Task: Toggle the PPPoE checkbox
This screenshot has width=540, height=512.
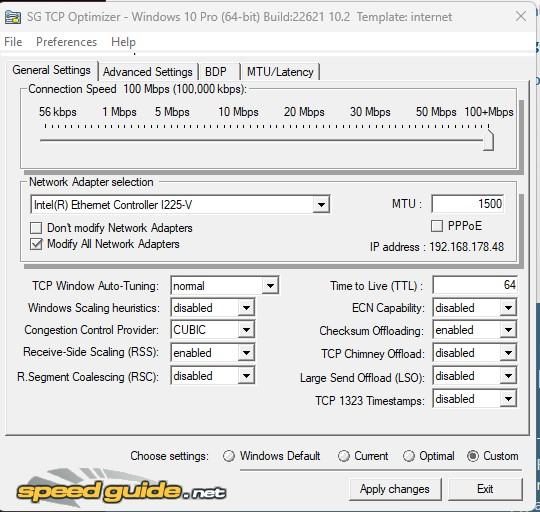Action: click(437, 226)
